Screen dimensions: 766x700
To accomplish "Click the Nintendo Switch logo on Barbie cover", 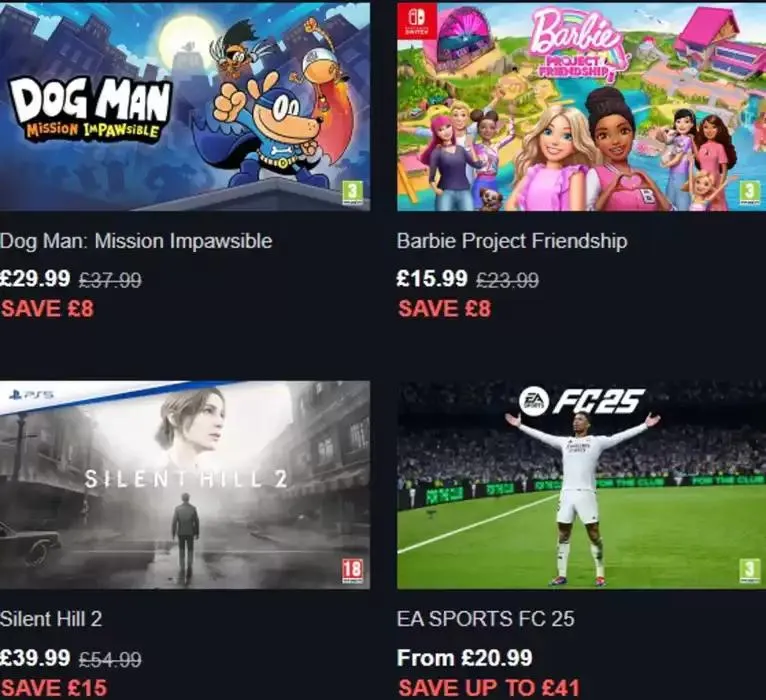I will 417,21.
